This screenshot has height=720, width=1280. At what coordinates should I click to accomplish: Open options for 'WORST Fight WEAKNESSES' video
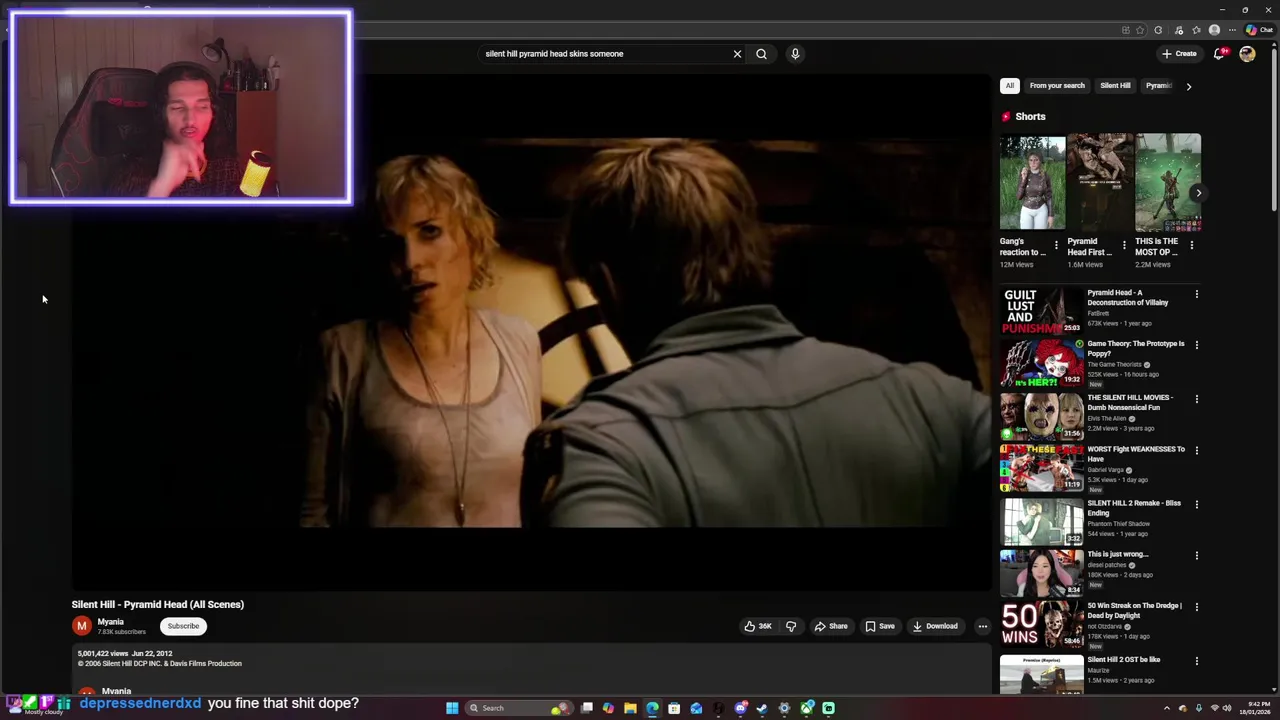click(1197, 450)
